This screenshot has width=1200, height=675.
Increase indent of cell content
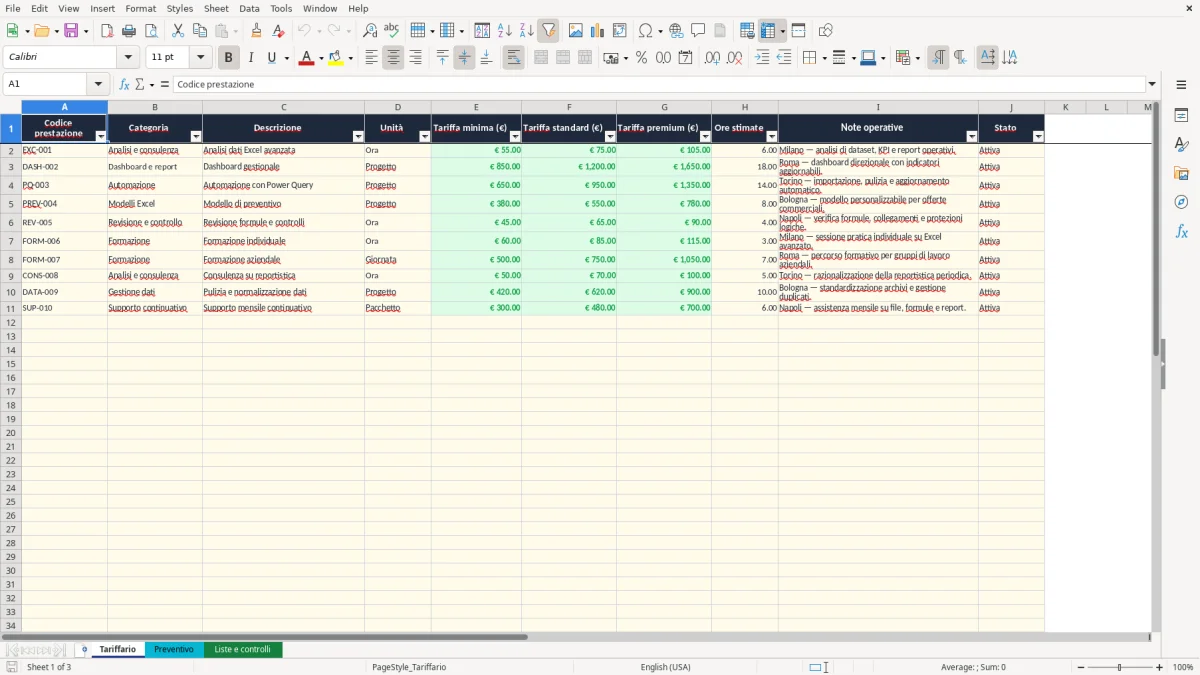pos(762,58)
